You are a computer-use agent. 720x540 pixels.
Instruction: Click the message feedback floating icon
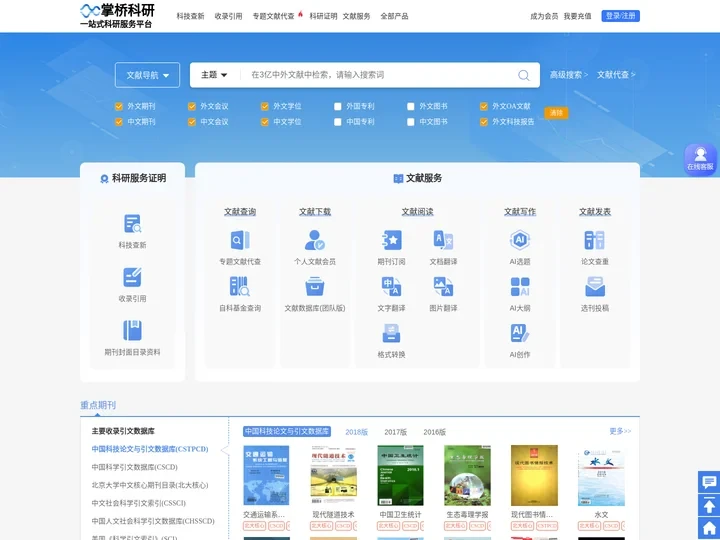[709, 482]
